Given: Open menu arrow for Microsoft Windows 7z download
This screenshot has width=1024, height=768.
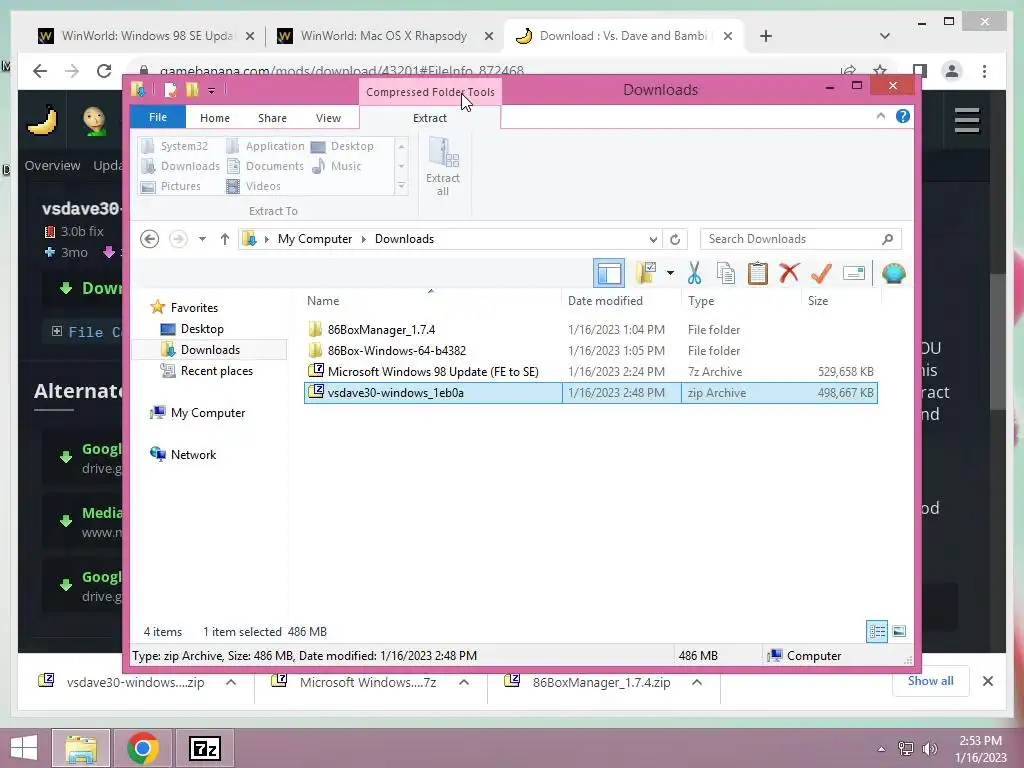Looking at the screenshot, I should pyautogui.click(x=464, y=682).
